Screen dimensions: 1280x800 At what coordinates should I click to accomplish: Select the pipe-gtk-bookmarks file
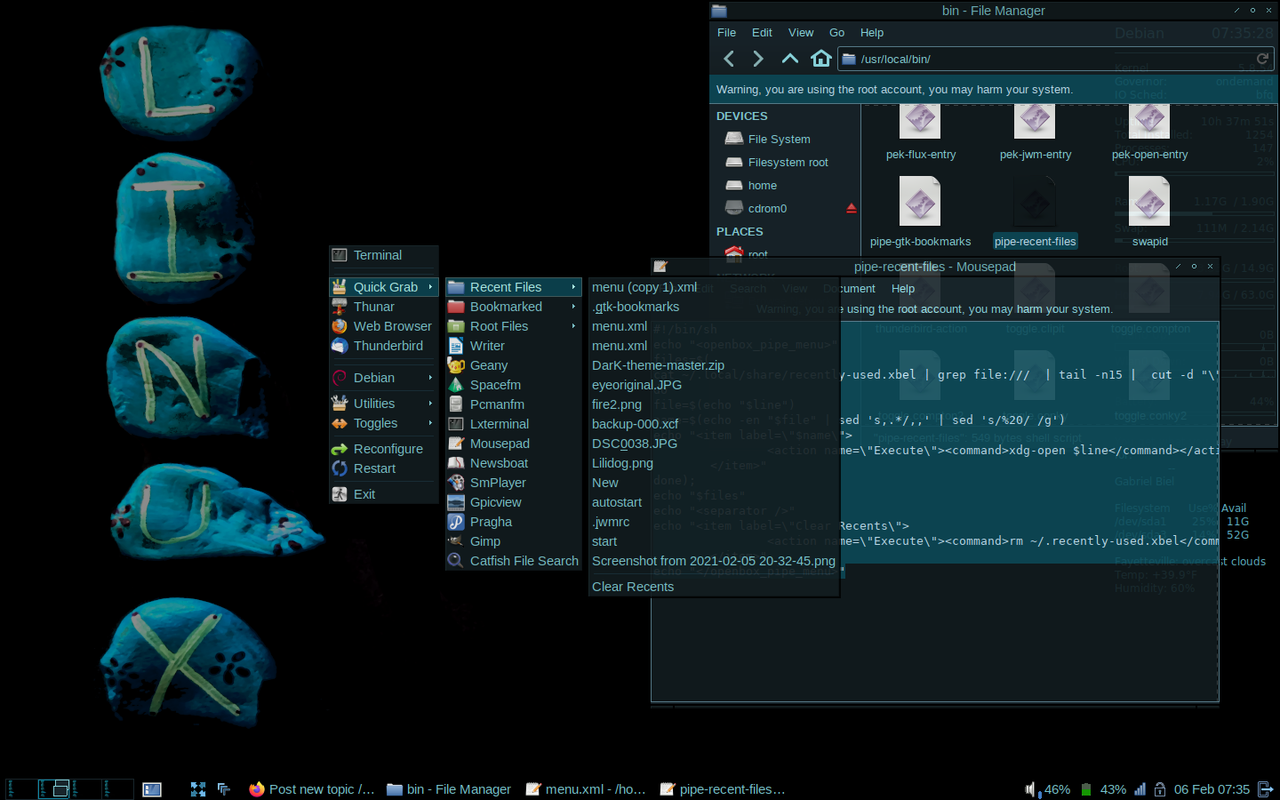[x=920, y=211]
